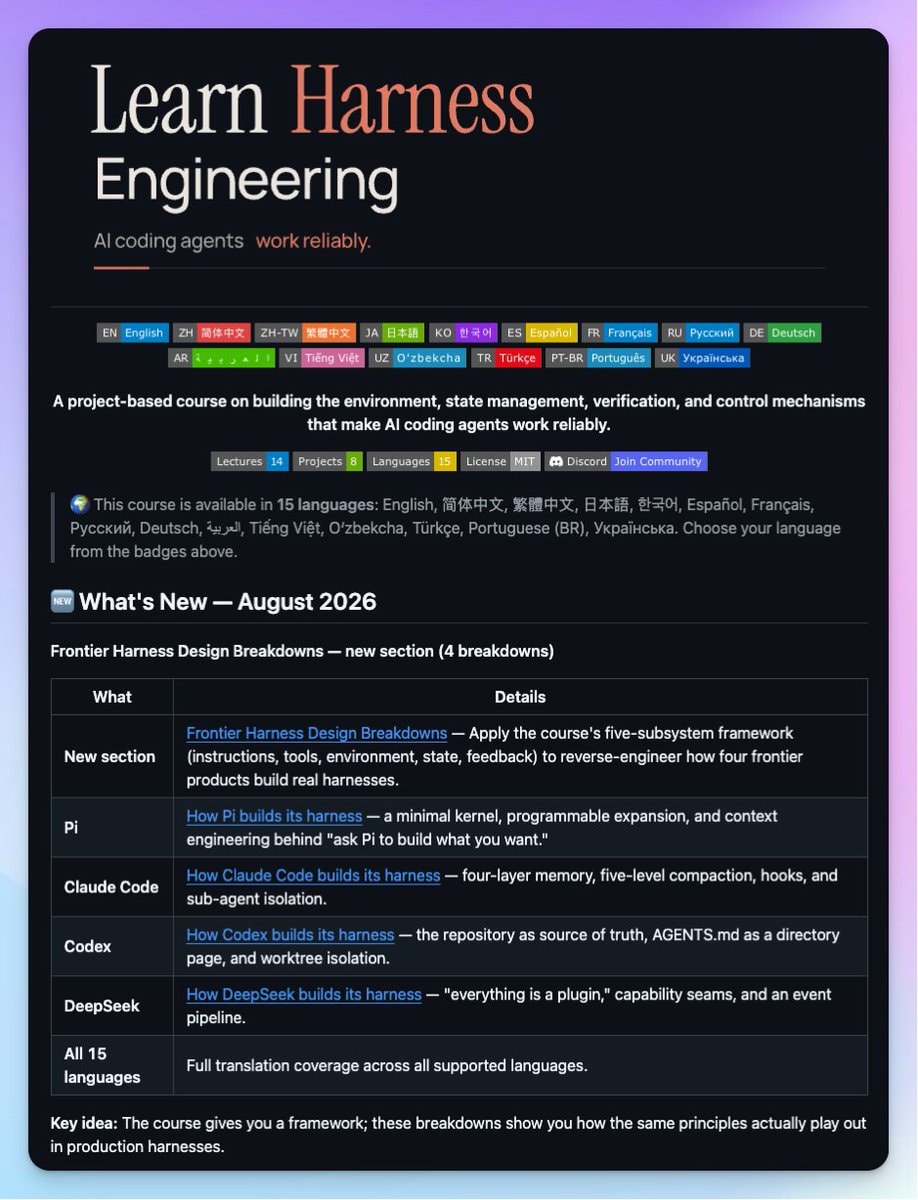Select the RU Русский language badge
This screenshot has width=918, height=1200.
click(x=701, y=333)
